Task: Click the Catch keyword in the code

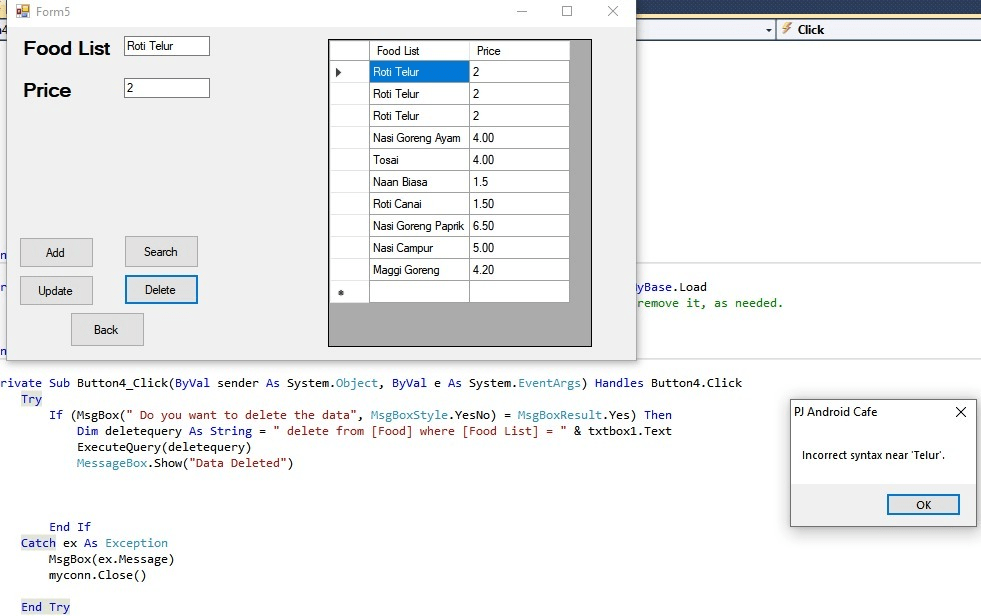Action: (38, 543)
